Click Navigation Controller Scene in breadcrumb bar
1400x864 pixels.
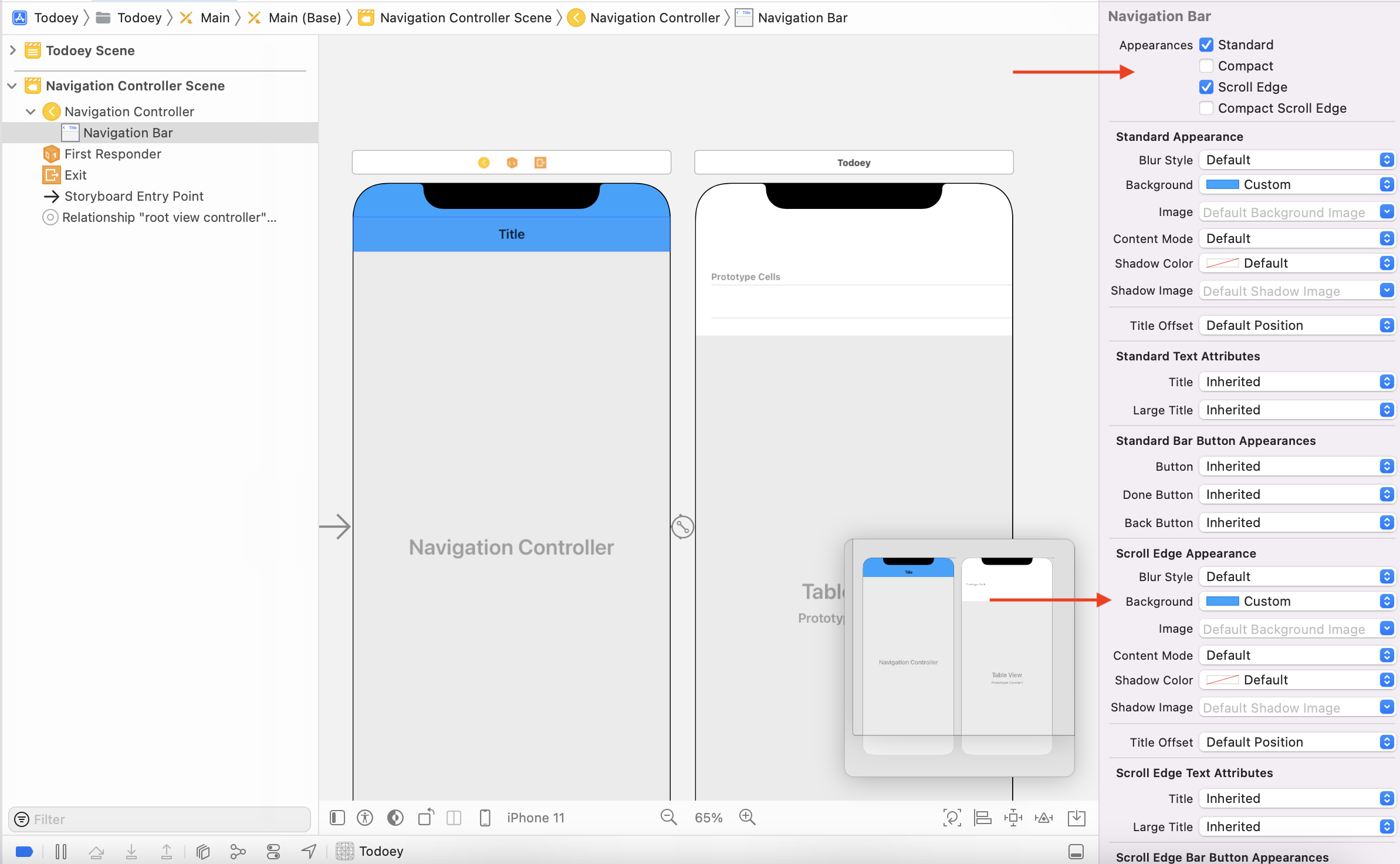click(x=465, y=18)
